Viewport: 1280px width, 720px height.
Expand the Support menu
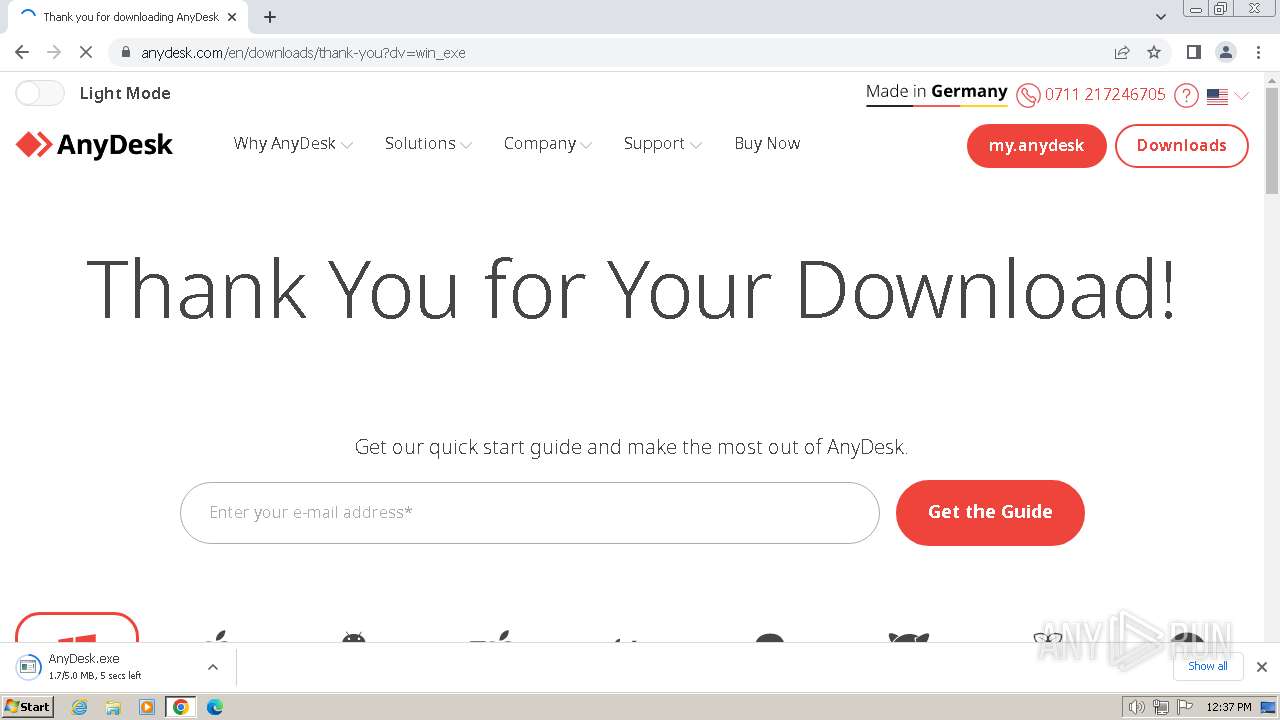(x=663, y=144)
